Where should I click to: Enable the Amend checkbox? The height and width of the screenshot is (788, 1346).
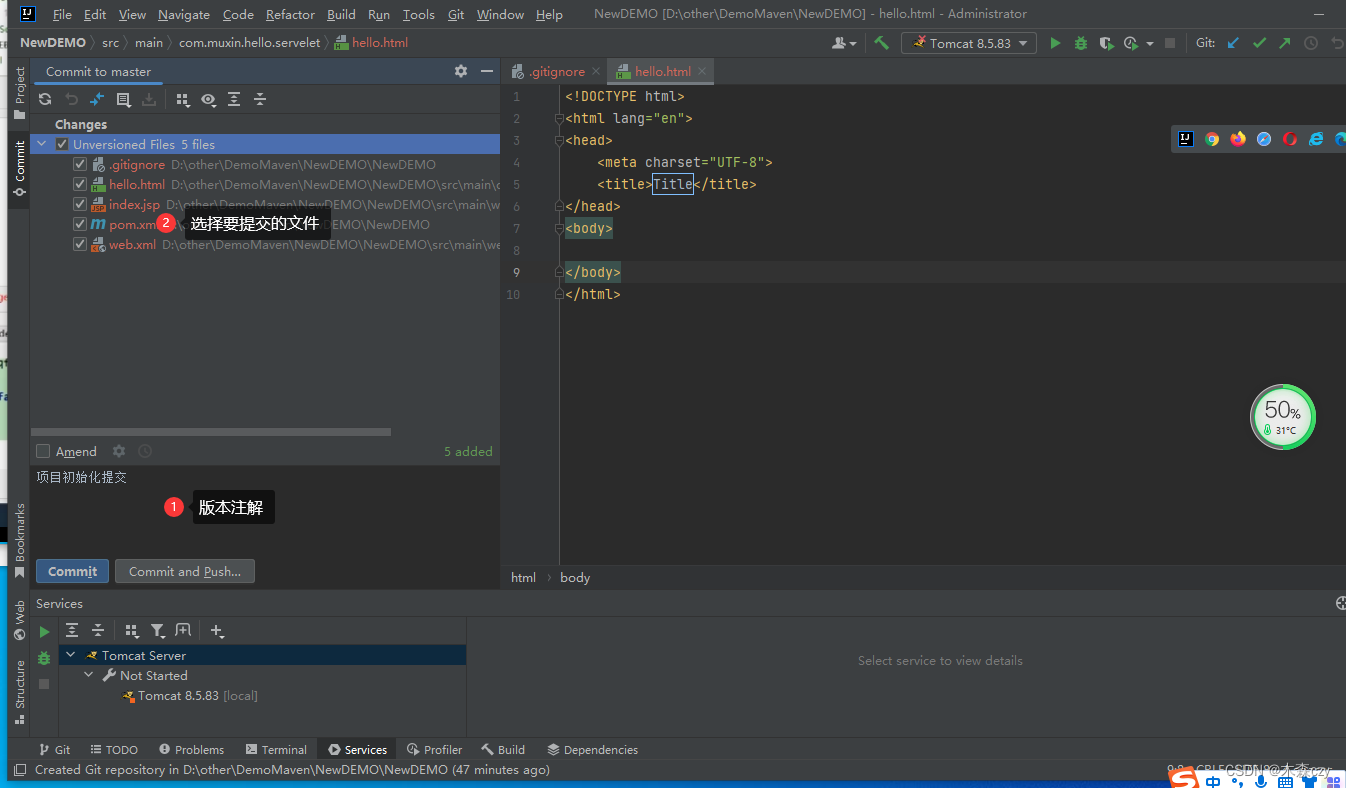click(43, 451)
